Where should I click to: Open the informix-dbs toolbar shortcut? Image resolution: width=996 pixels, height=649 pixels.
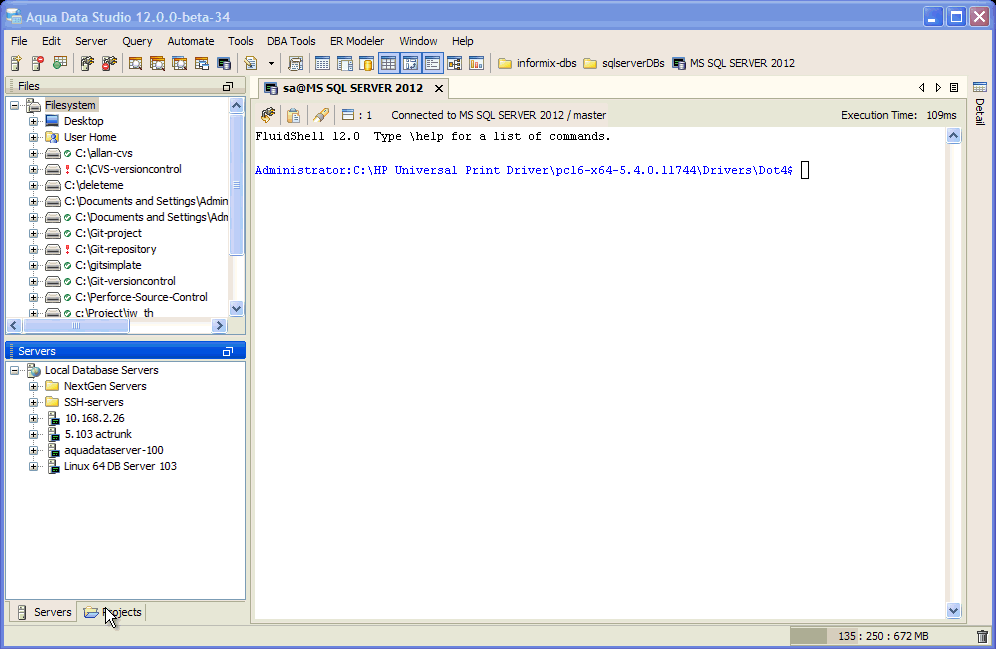[537, 63]
